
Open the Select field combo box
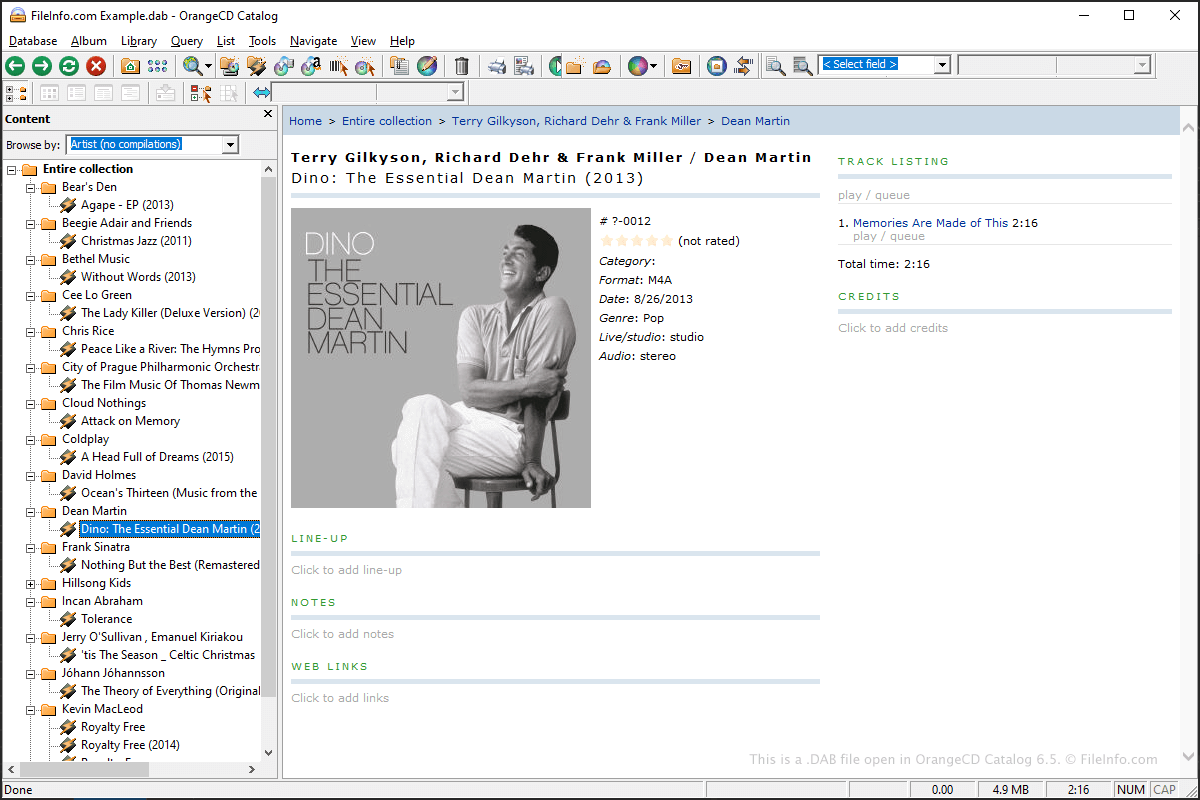click(884, 65)
